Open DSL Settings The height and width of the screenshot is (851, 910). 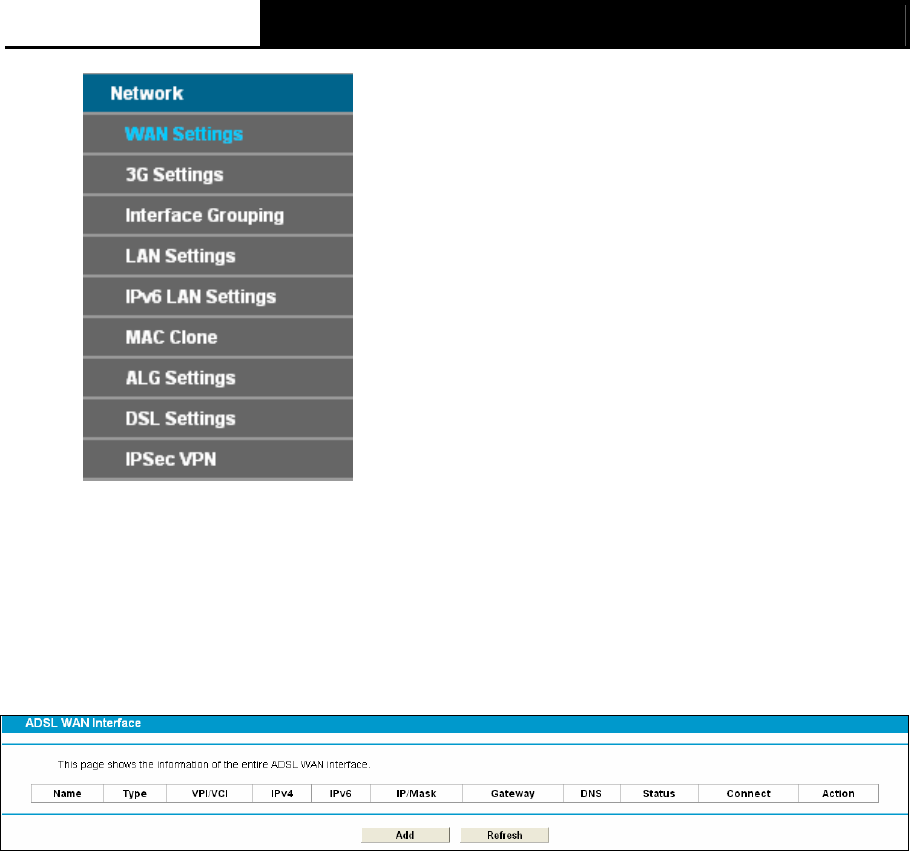[x=218, y=419]
